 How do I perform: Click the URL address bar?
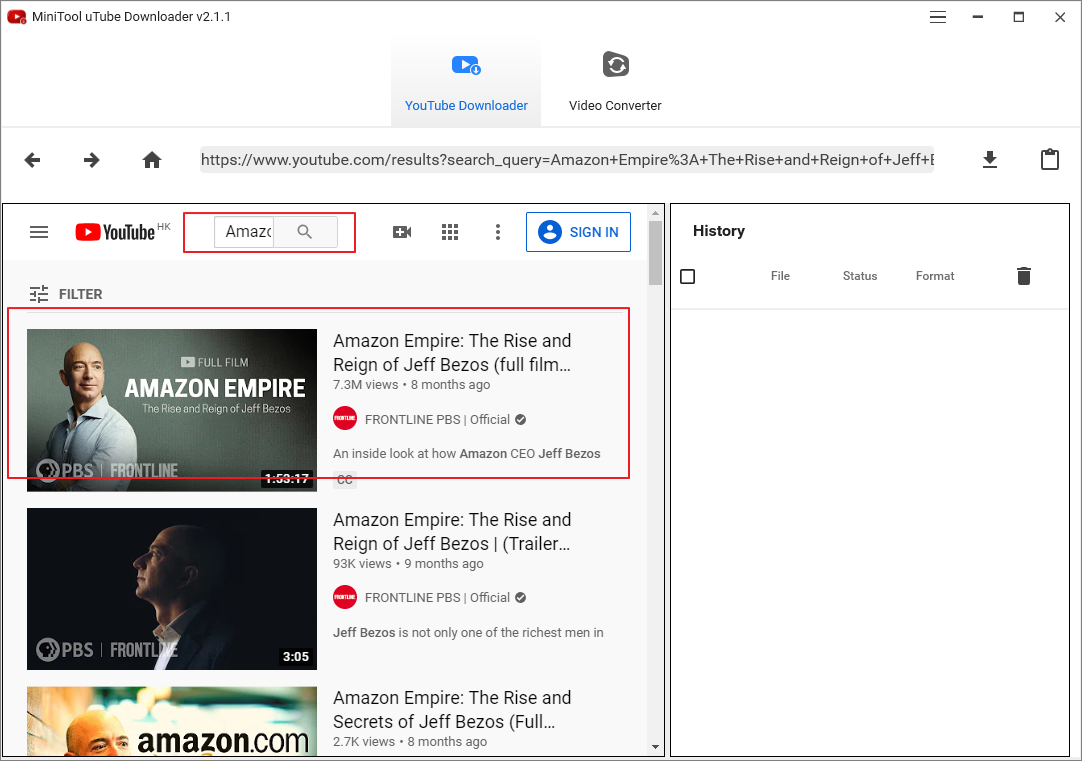tap(567, 159)
